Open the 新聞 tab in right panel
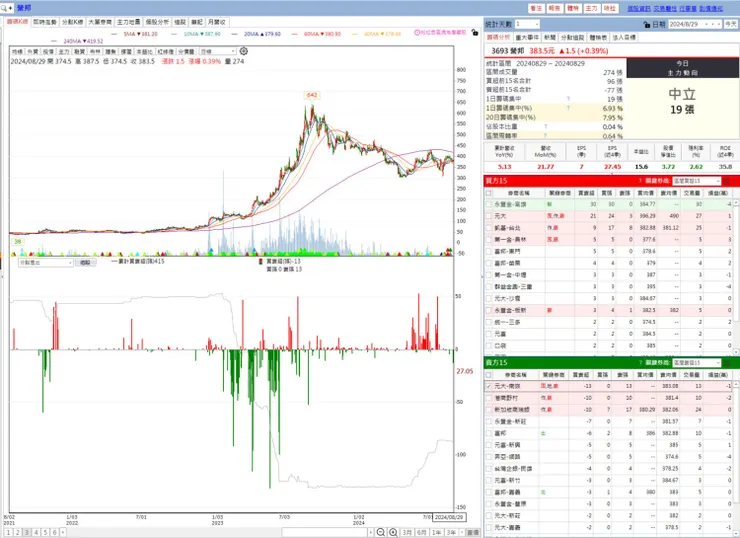Viewport: 740px width, 538px height. point(549,37)
